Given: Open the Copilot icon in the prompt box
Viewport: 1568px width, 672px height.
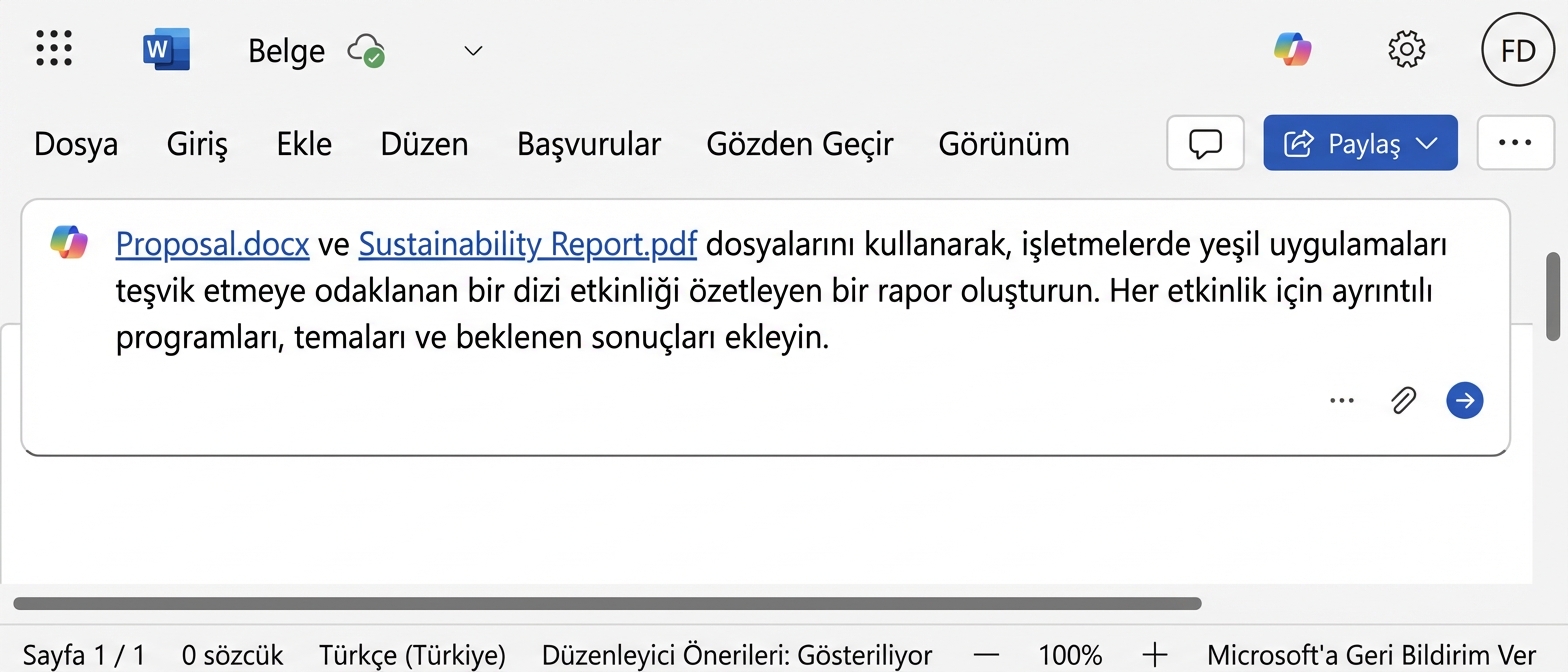Looking at the screenshot, I should 69,243.
